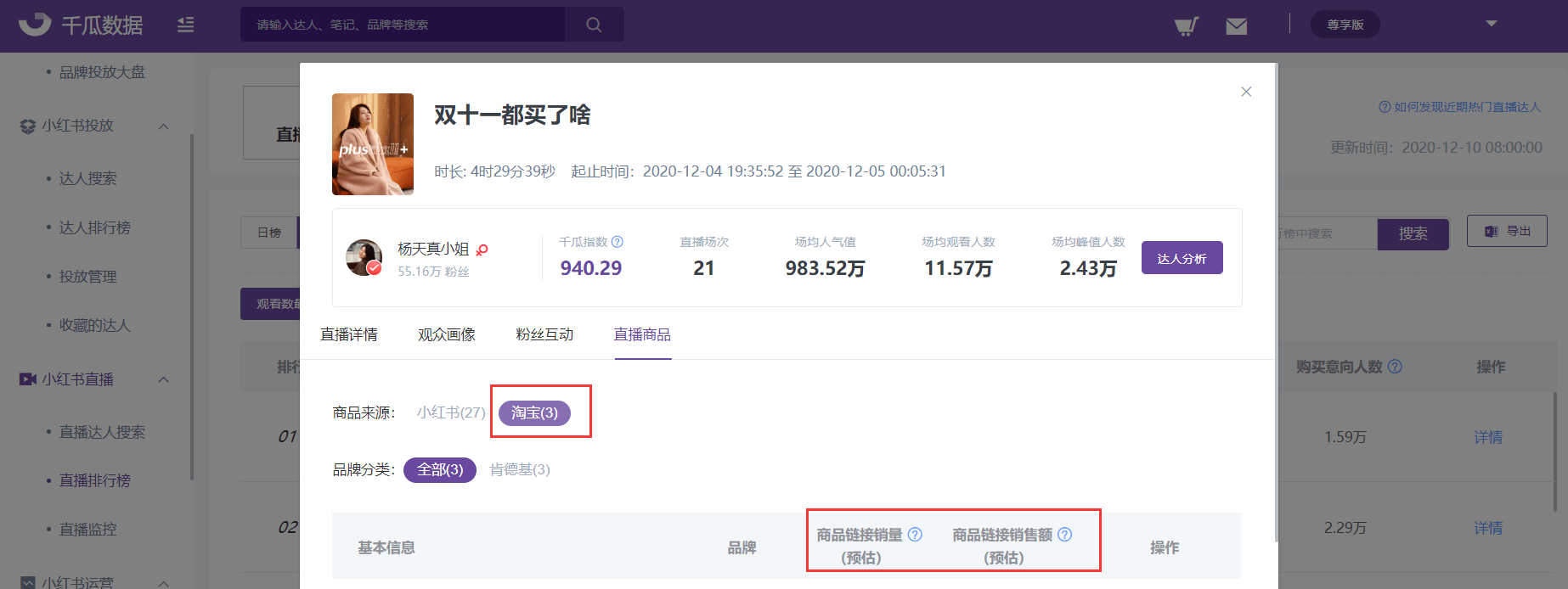Image resolution: width=1568 pixels, height=589 pixels.
Task: Toggle the sidebar collapse menu icon
Action: click(x=185, y=25)
